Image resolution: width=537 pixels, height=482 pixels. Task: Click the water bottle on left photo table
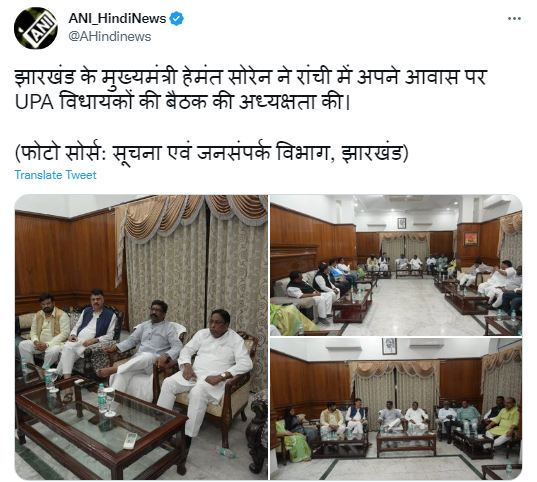[x=102, y=398]
